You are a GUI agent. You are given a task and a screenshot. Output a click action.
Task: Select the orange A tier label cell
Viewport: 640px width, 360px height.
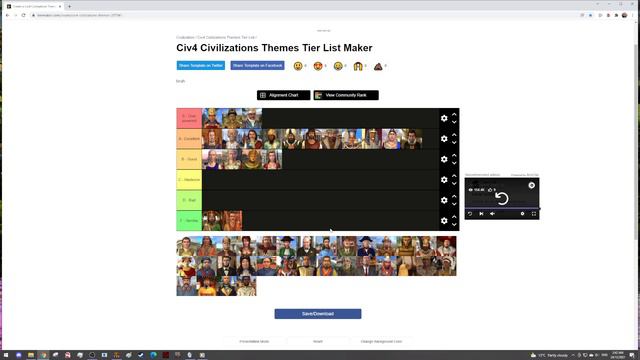pos(189,139)
